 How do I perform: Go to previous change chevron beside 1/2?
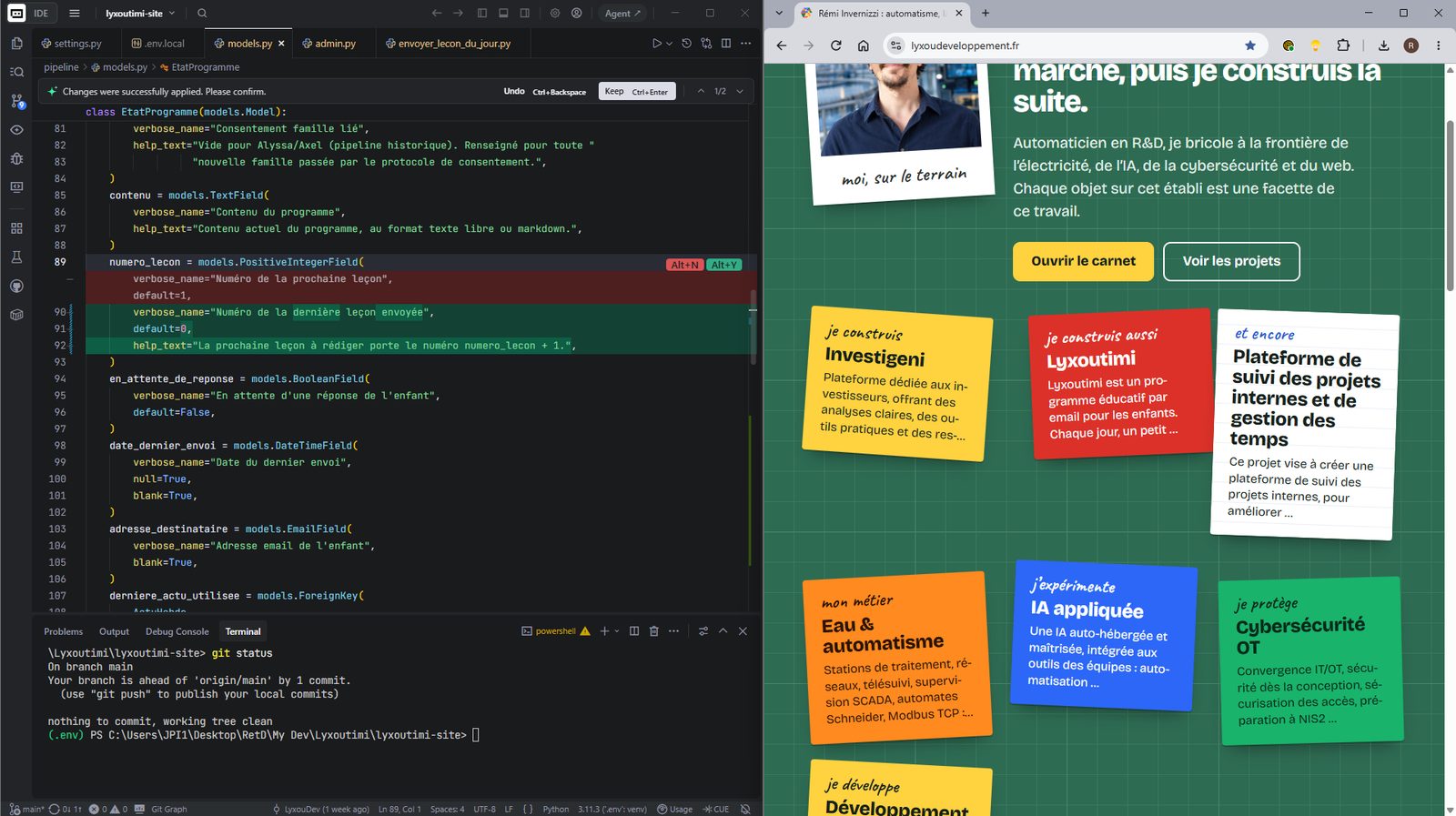coord(701,91)
